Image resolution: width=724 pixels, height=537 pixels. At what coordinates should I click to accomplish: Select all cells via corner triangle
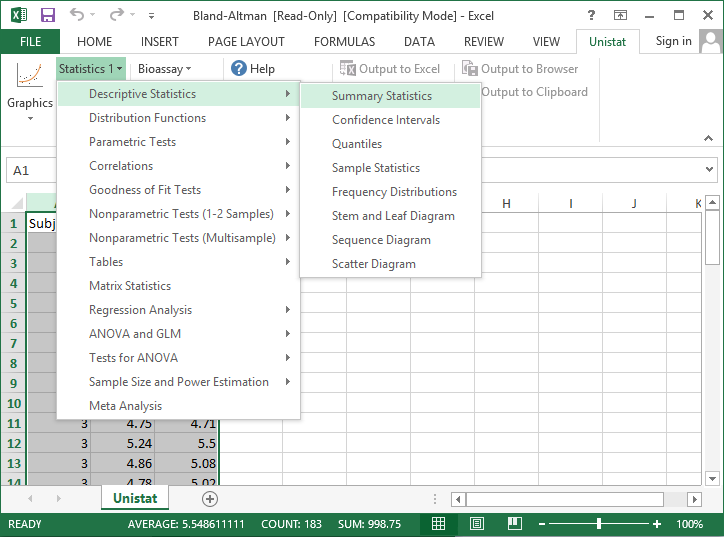coord(17,202)
